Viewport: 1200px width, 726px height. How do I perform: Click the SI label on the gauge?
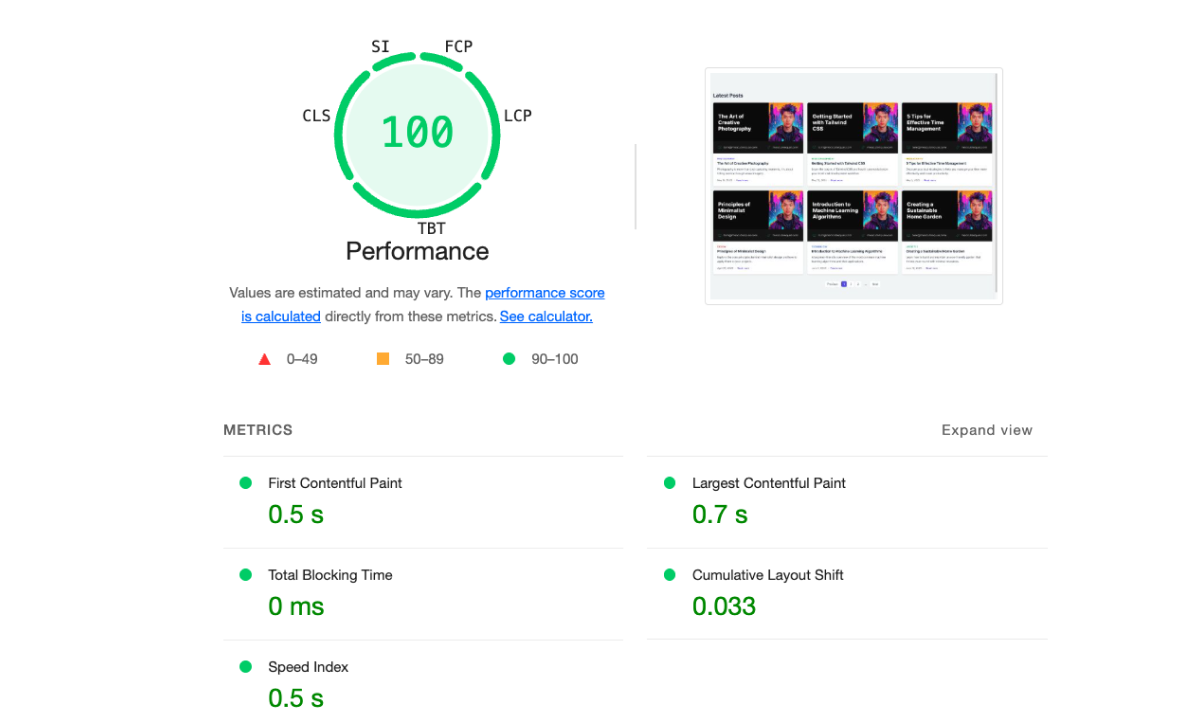coord(380,47)
